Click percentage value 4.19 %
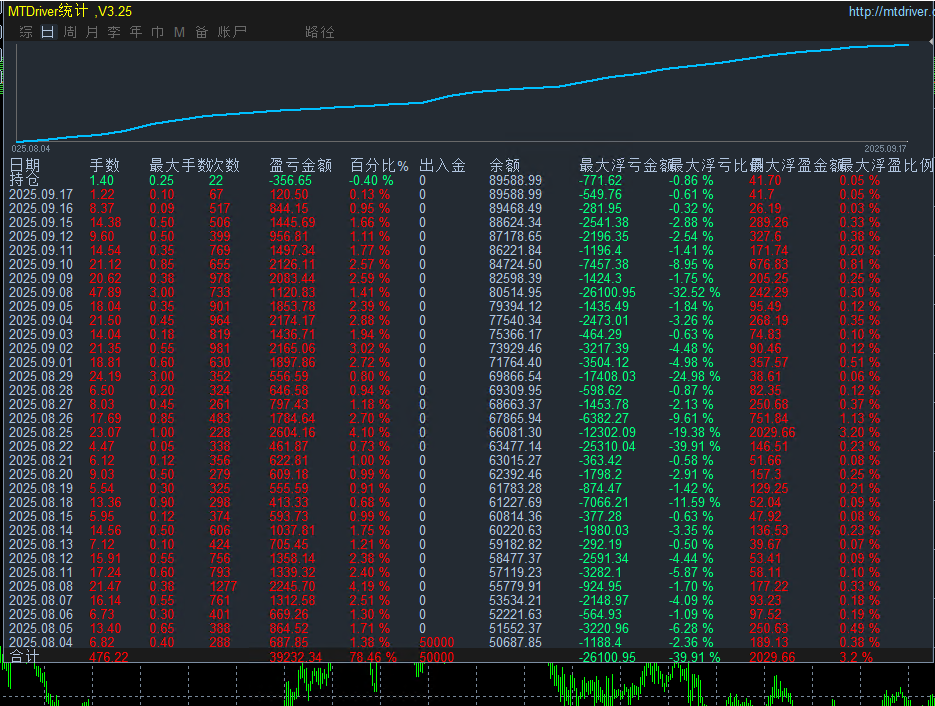 pos(370,586)
